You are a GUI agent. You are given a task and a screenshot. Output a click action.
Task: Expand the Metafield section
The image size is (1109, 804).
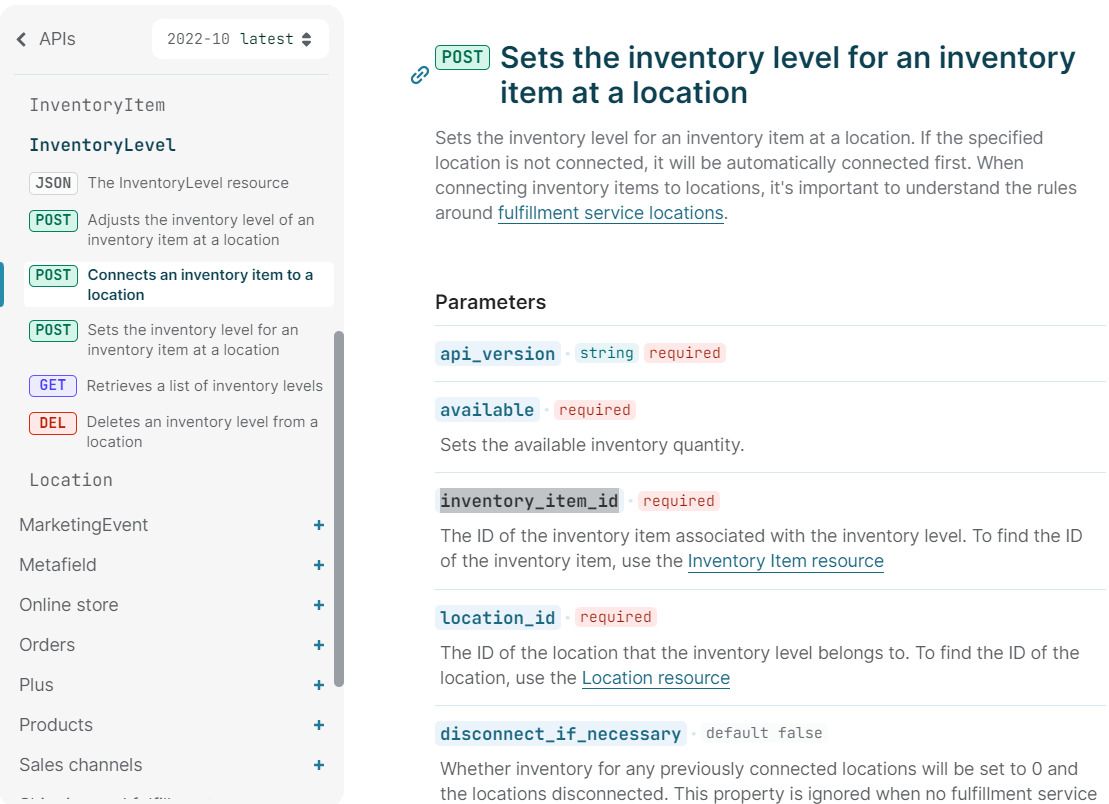pos(318,565)
